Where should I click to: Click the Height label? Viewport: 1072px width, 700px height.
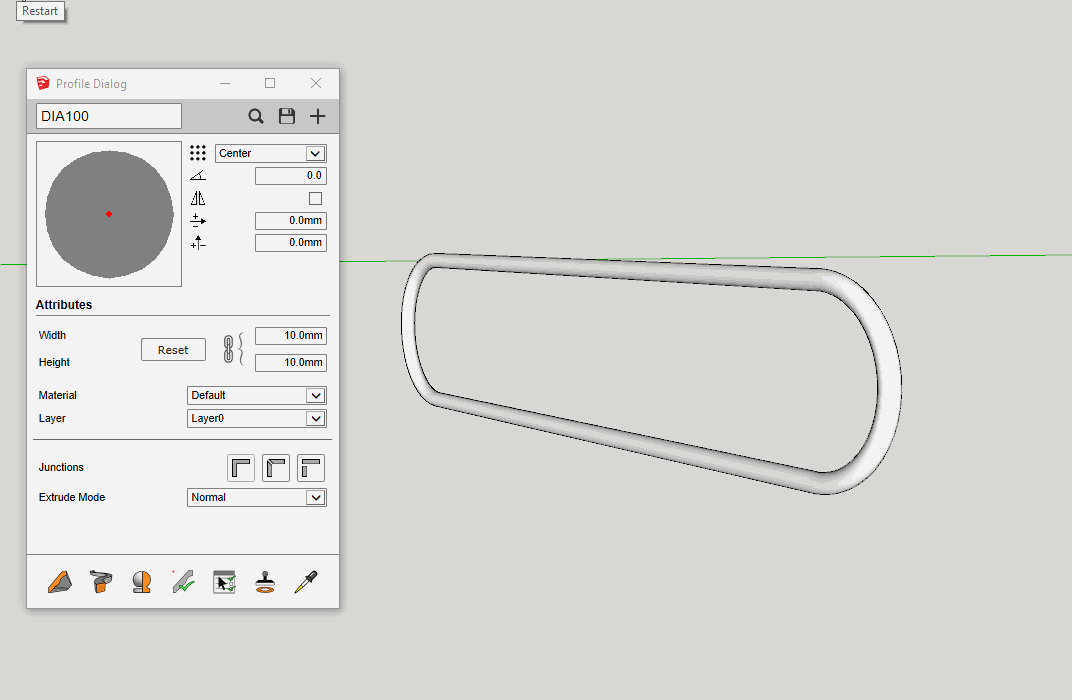pyautogui.click(x=54, y=362)
